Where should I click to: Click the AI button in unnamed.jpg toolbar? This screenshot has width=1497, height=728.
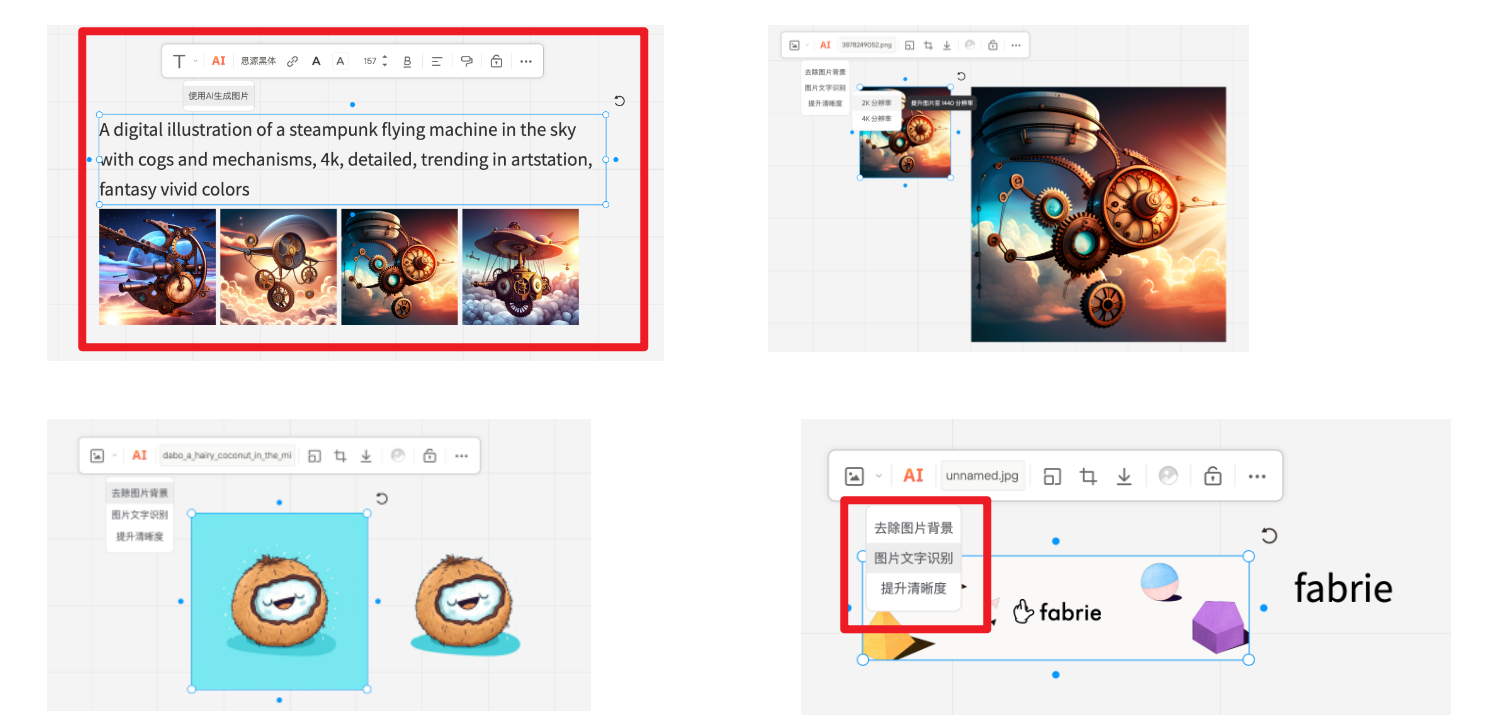(x=913, y=476)
